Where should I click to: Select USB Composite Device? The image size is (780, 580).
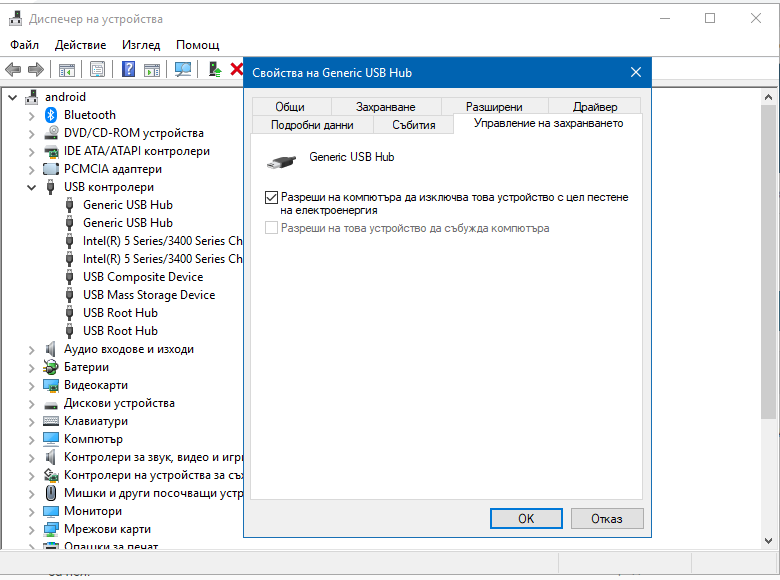143,277
